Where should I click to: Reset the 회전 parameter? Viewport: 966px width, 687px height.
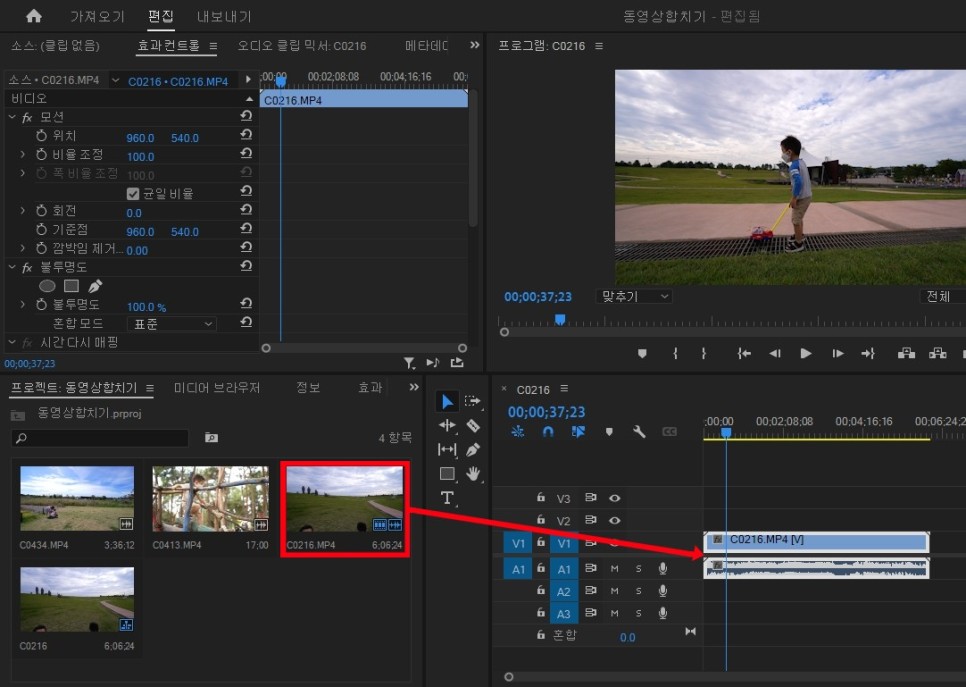246,209
